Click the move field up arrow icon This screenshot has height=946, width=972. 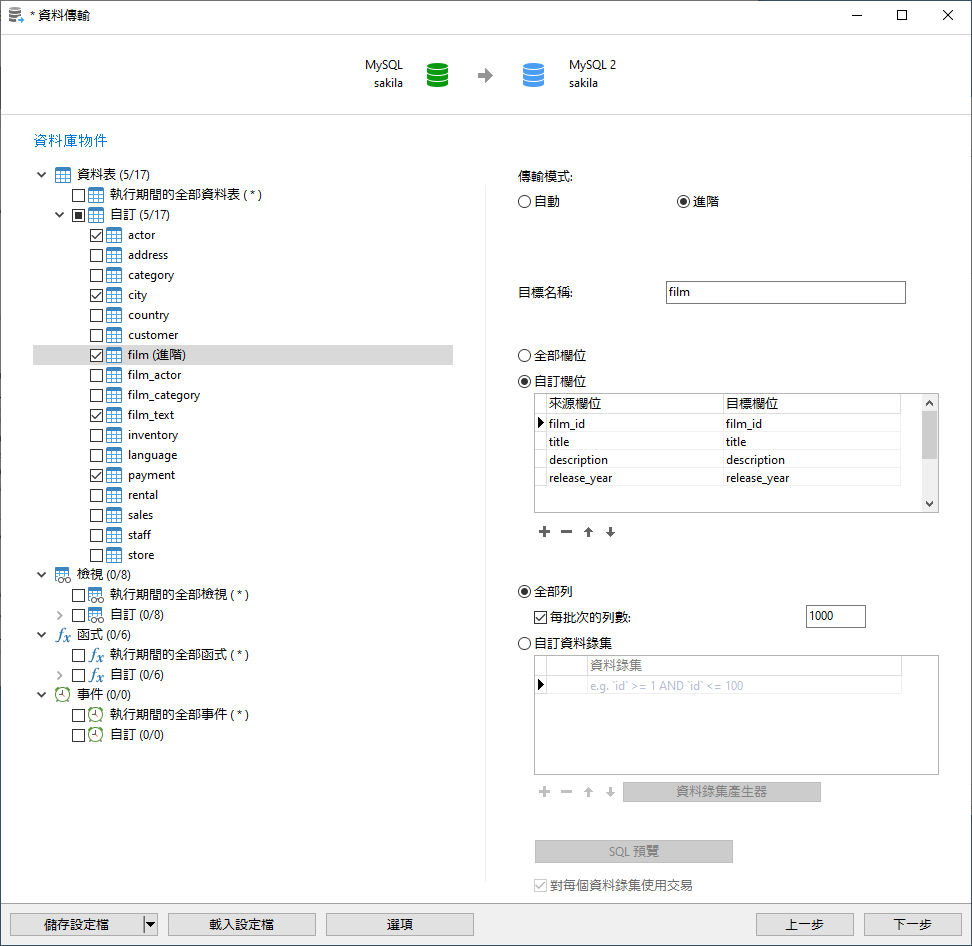click(x=588, y=532)
